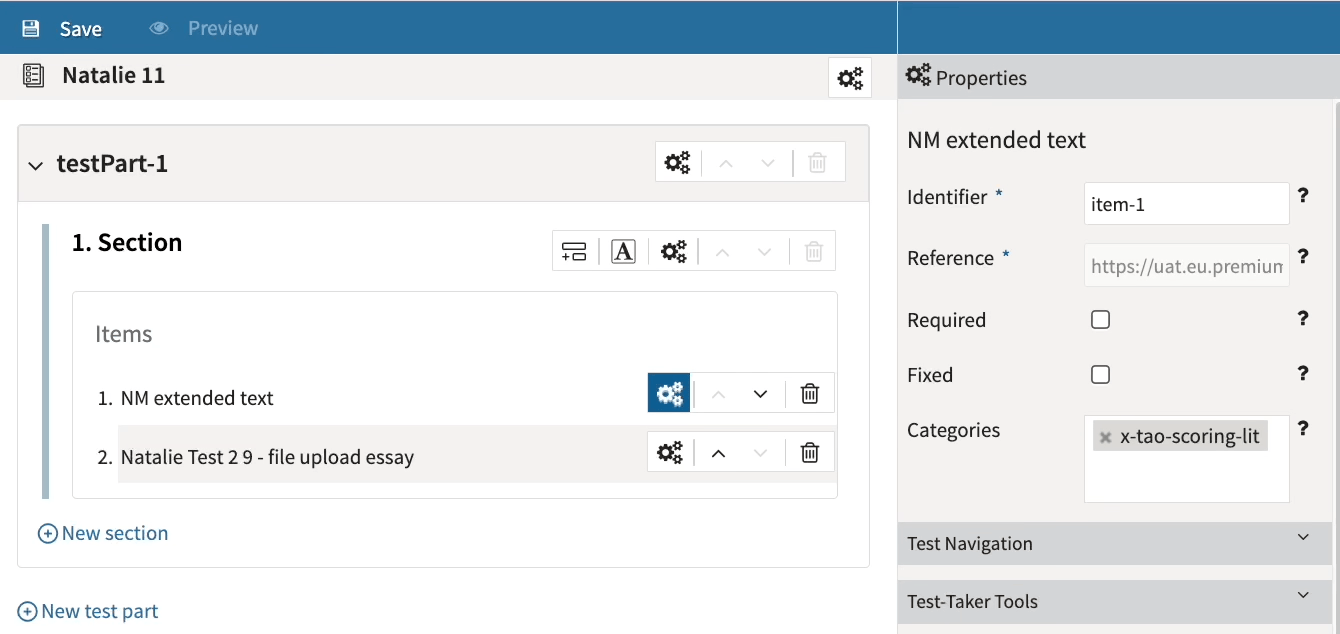Open properties for Natalie Test 2 9 item
Image resolution: width=1340 pixels, height=634 pixels.
click(x=669, y=453)
